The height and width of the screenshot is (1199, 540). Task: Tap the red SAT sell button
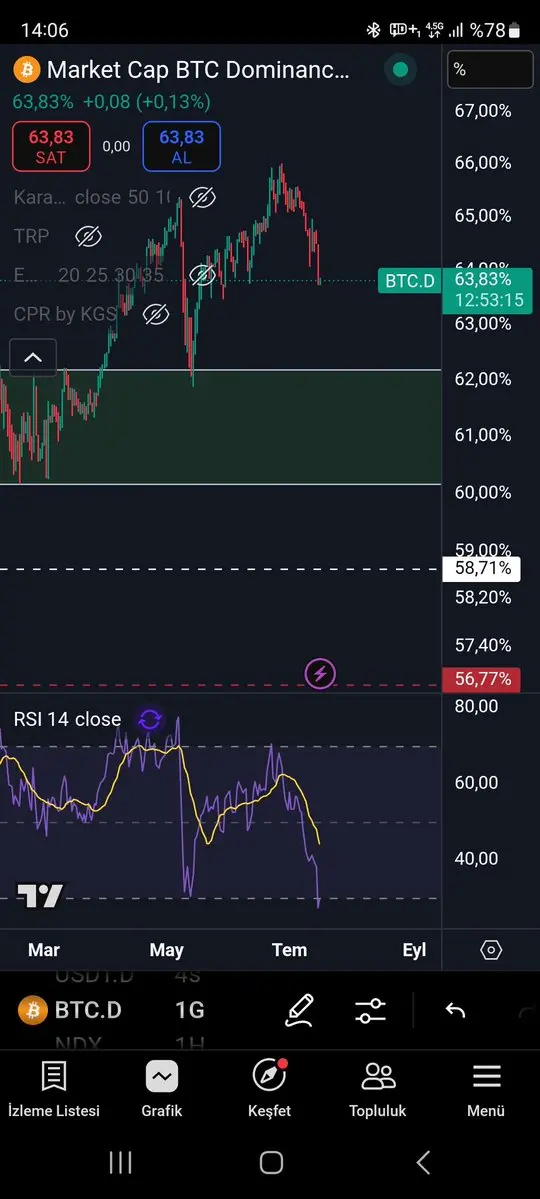[50, 146]
